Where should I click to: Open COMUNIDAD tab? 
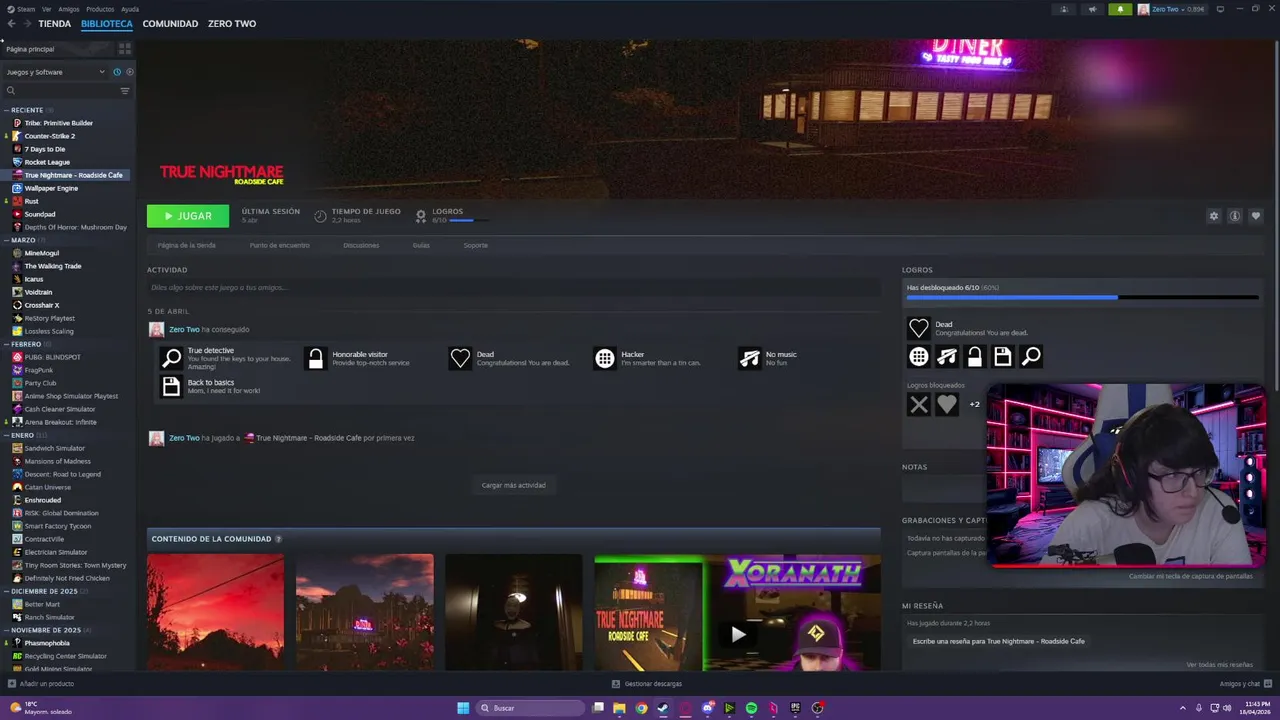point(170,24)
